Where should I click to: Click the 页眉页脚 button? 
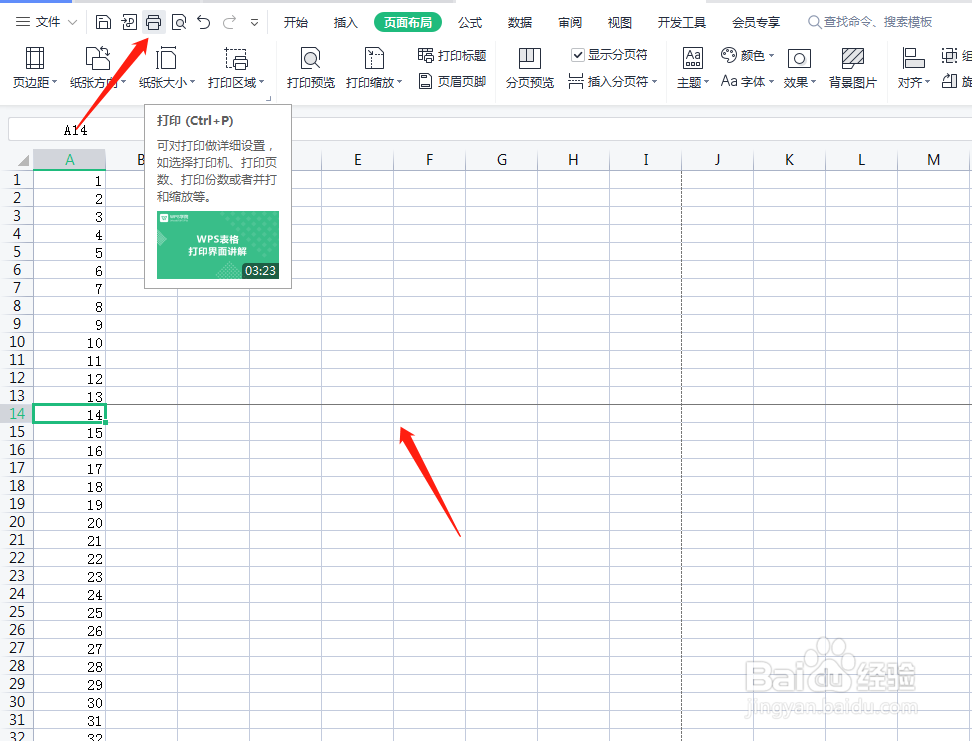click(x=452, y=81)
